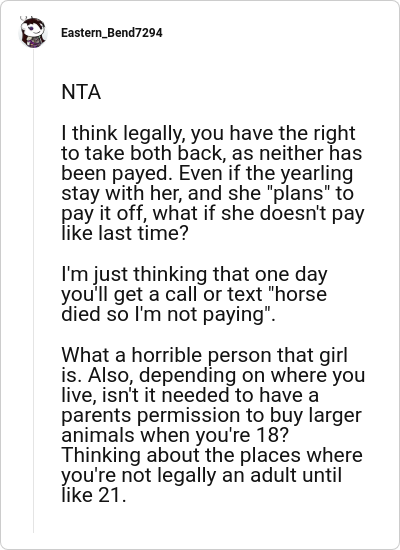
Task: Click the quoted word "plans"
Action: 299,193
